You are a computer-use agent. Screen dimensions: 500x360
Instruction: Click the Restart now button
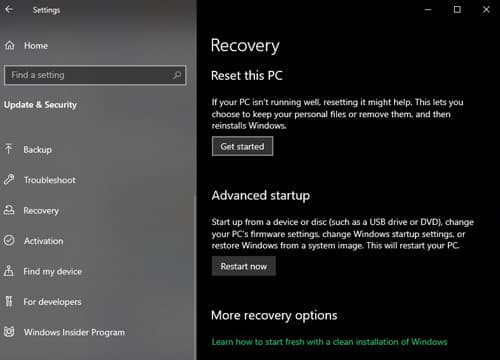click(244, 266)
